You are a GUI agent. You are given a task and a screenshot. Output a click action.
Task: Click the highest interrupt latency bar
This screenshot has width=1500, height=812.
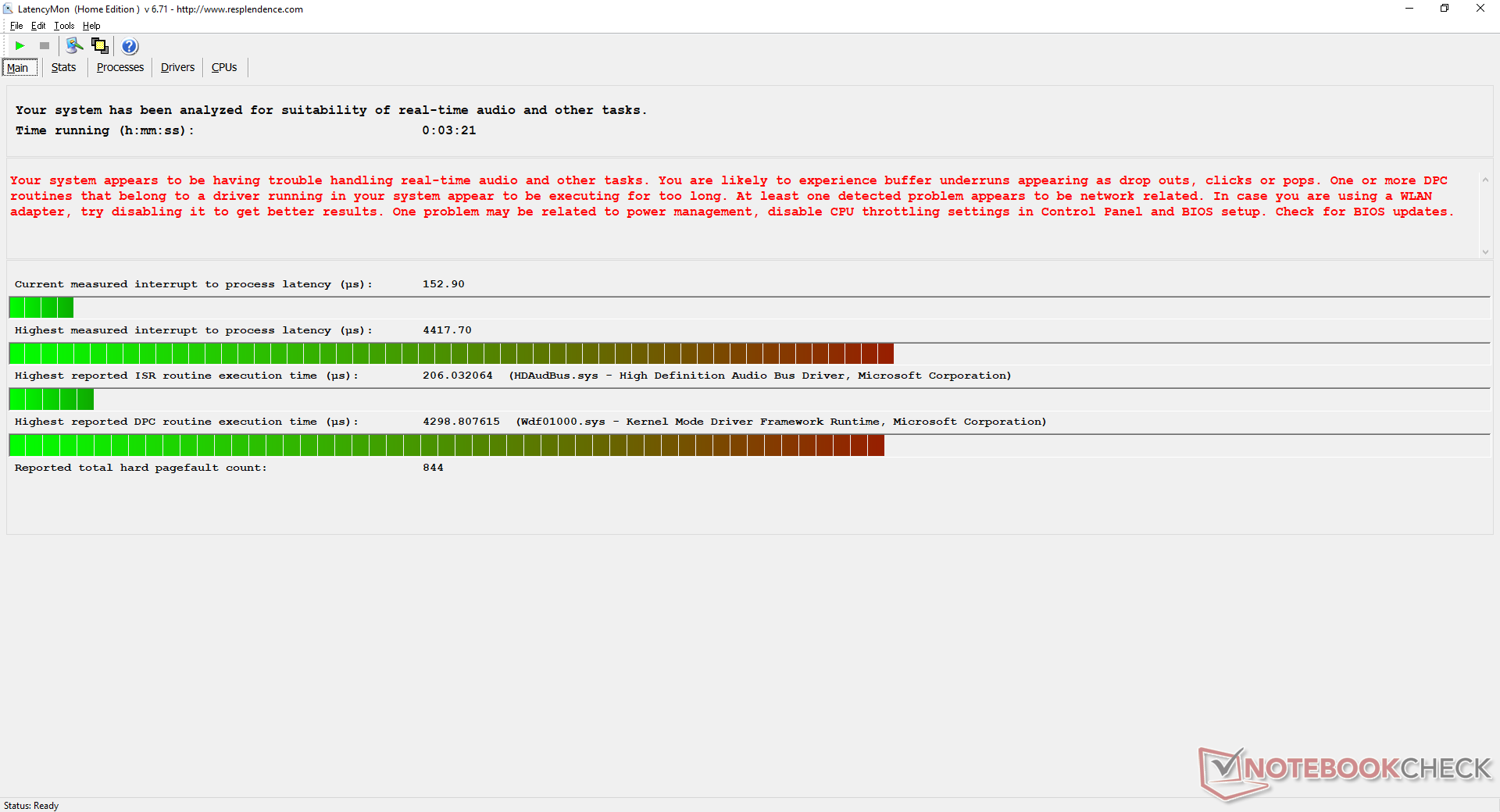(451, 354)
